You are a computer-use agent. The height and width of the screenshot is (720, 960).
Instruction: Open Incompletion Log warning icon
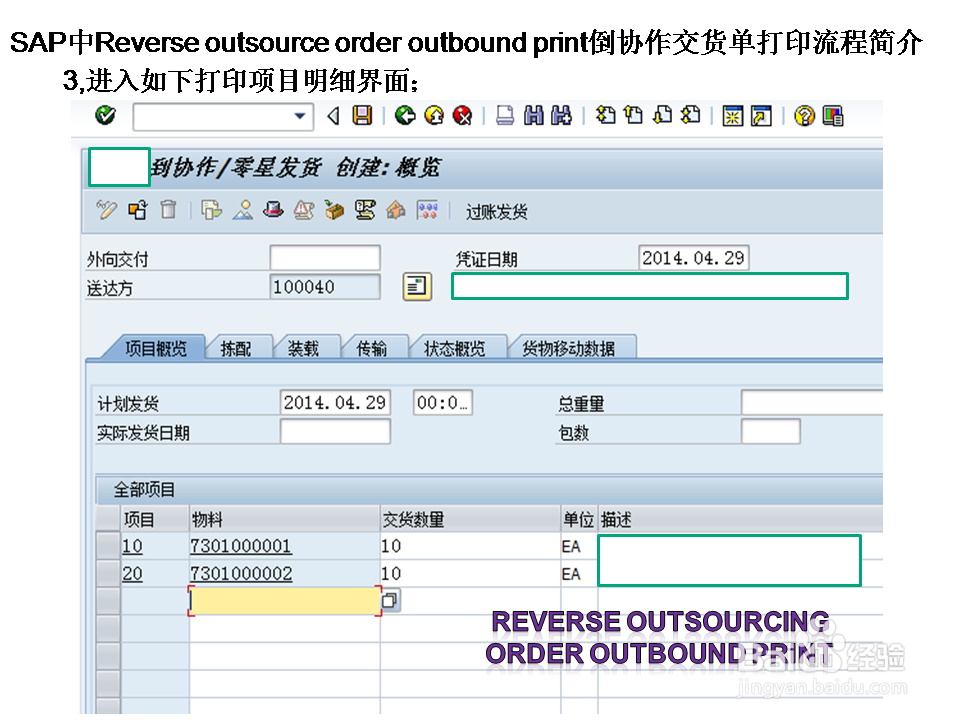(x=304, y=210)
